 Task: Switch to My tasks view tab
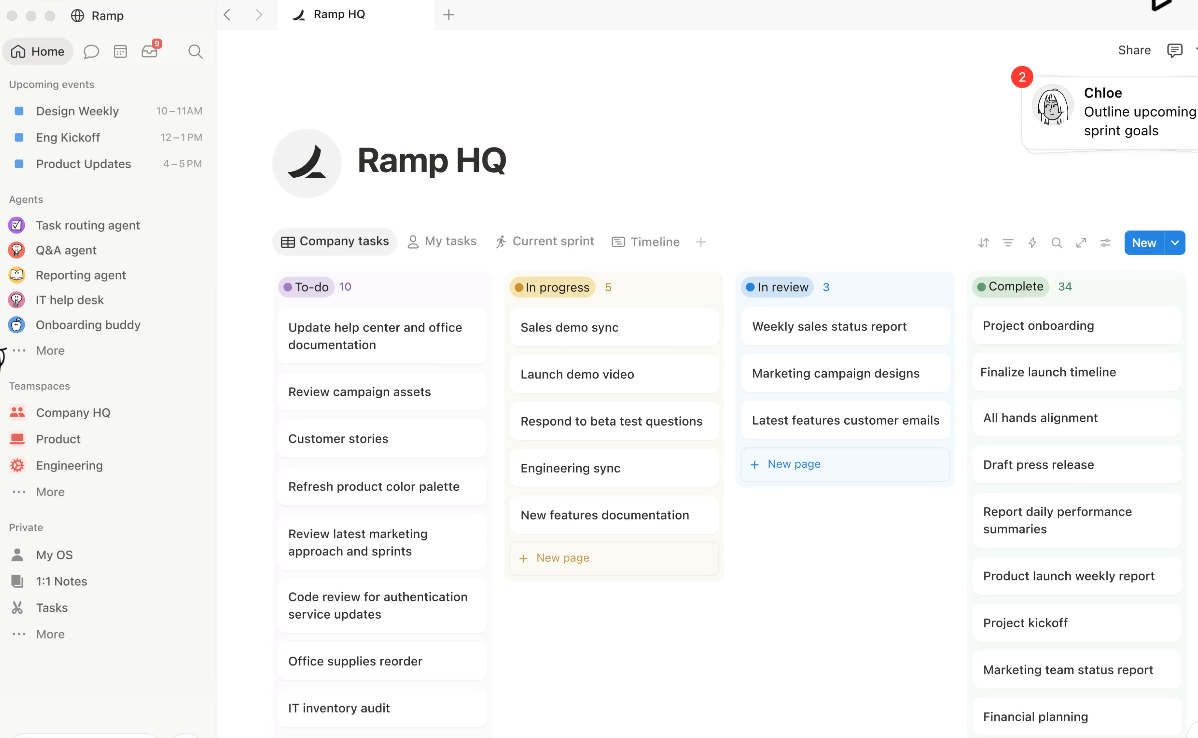442,241
